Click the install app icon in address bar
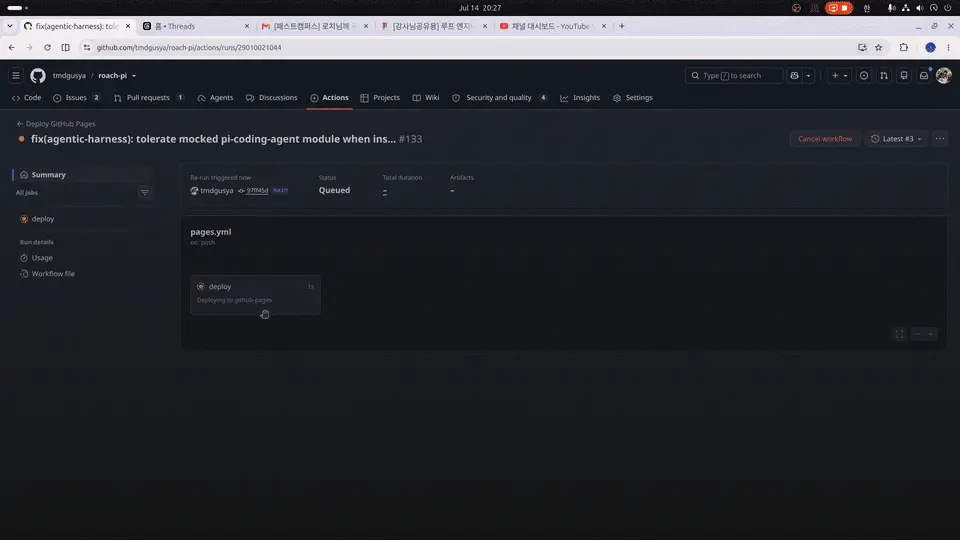This screenshot has height=540, width=960. tap(862, 47)
